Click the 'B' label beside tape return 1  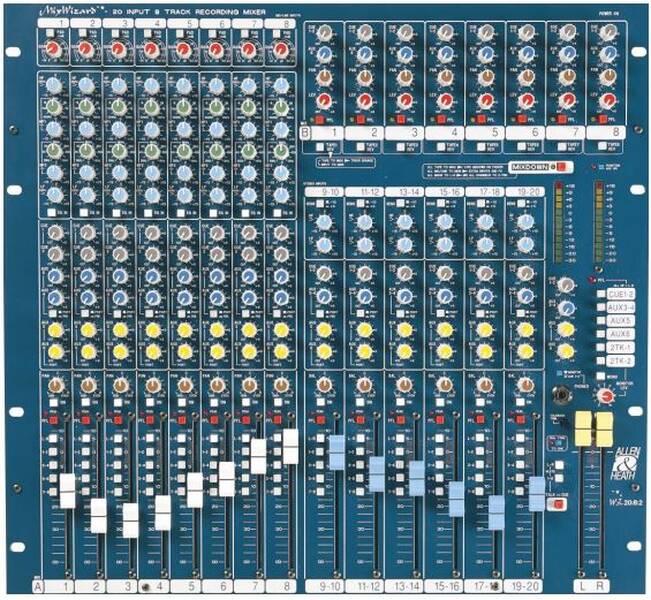(x=305, y=133)
